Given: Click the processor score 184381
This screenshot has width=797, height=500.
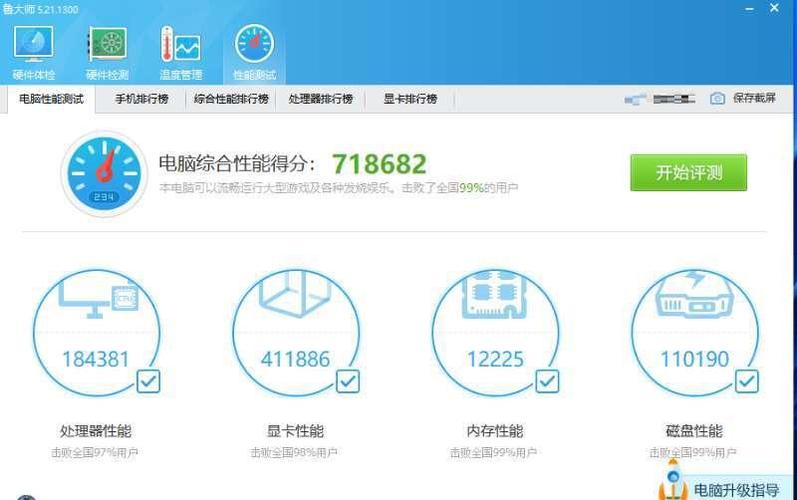Looking at the screenshot, I should (96, 359).
